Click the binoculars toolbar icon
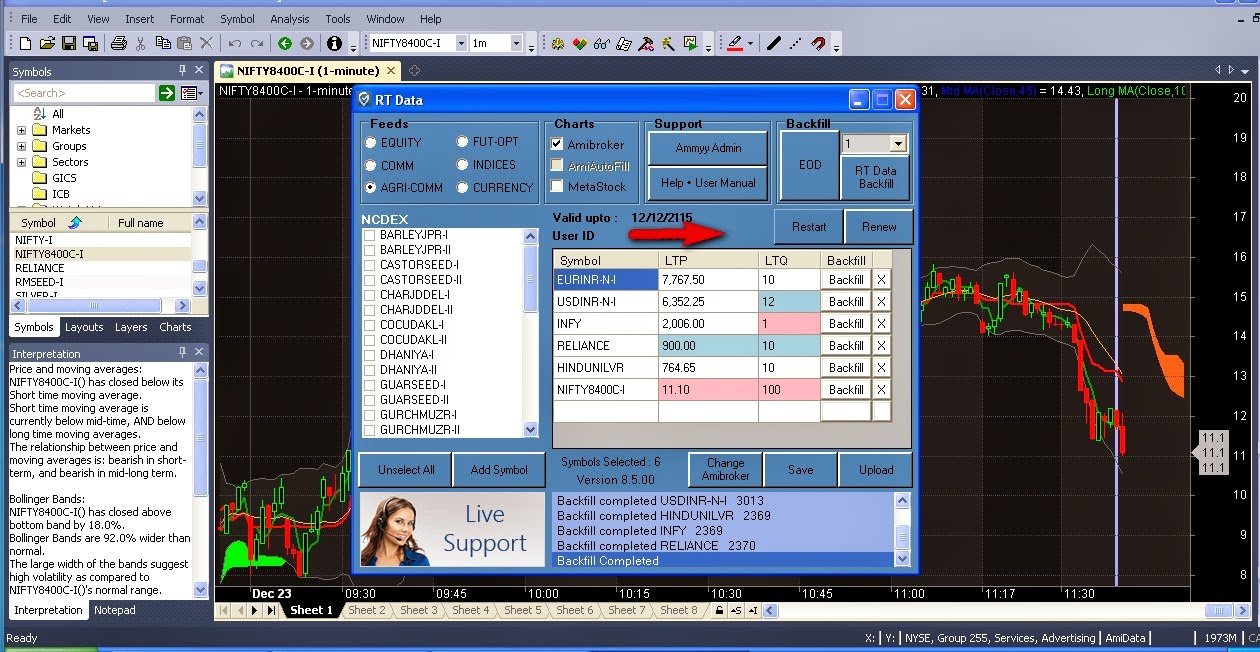 click(x=601, y=44)
